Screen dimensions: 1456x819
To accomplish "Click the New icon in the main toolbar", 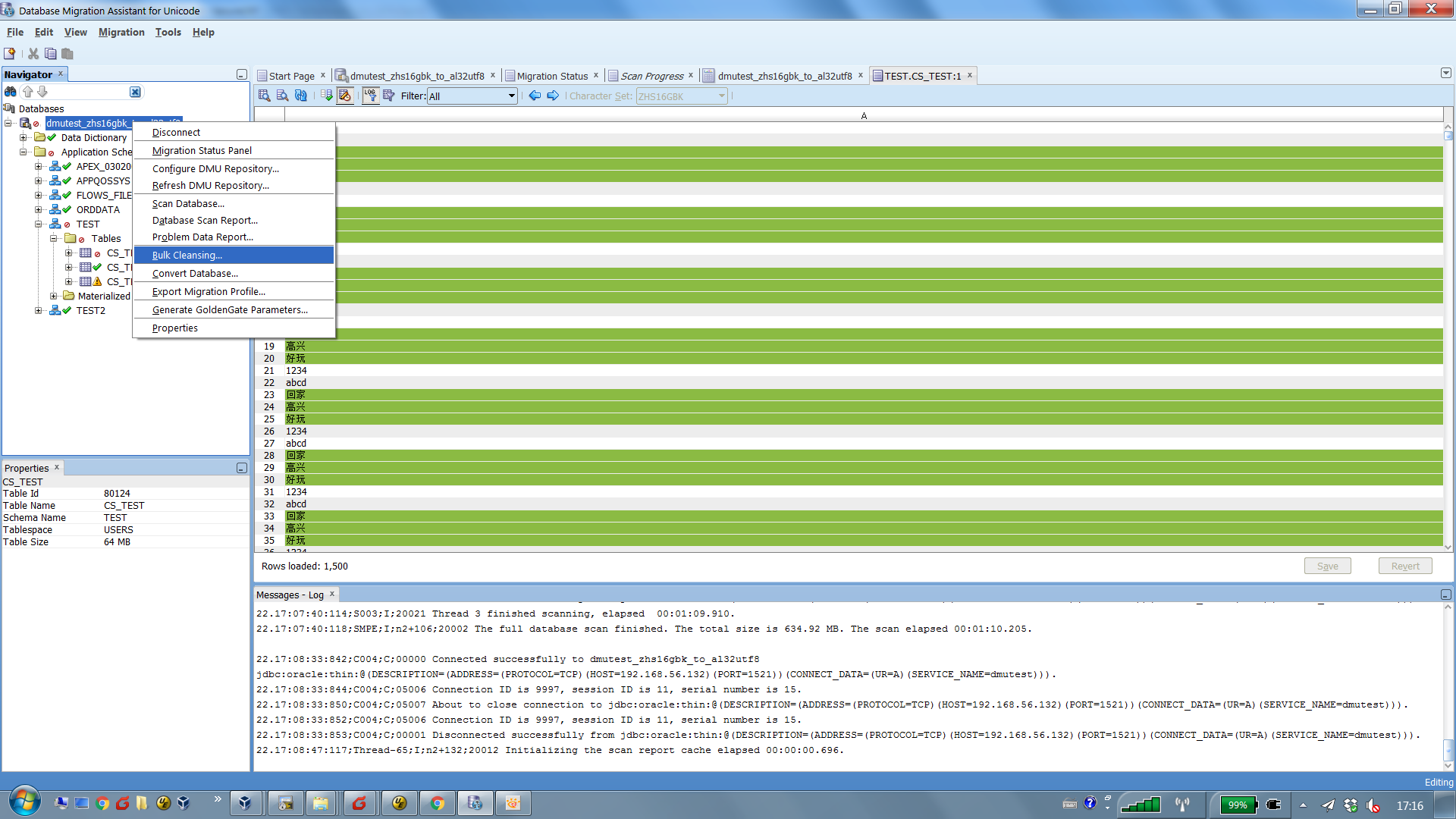I will [10, 54].
